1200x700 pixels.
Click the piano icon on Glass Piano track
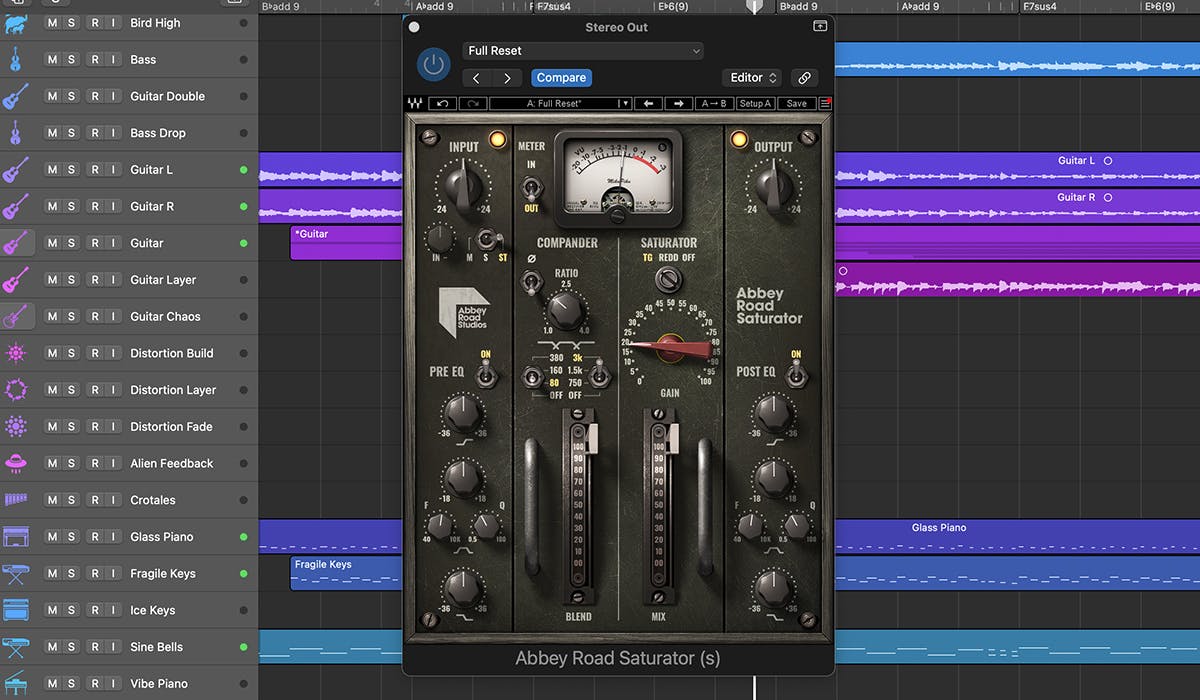point(17,536)
